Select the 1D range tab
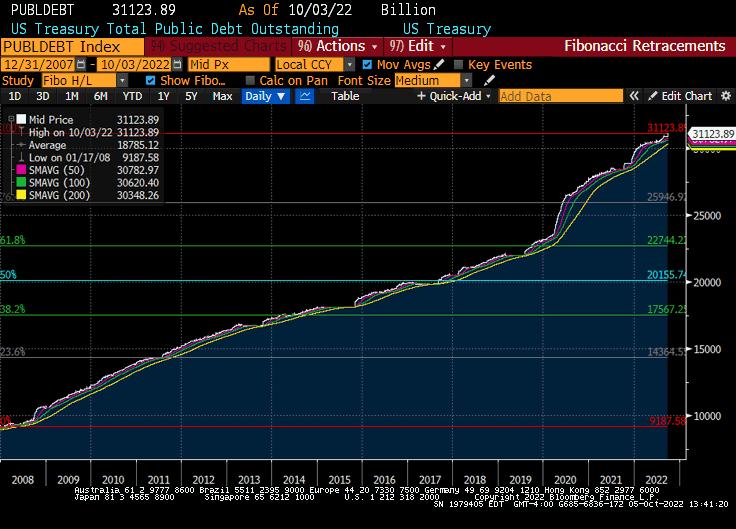 pos(15,96)
